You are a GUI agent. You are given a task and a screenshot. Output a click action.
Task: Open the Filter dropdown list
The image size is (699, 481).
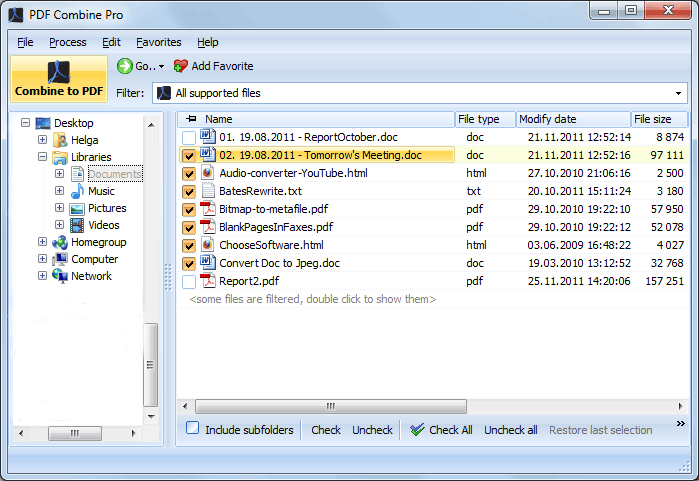(x=678, y=93)
